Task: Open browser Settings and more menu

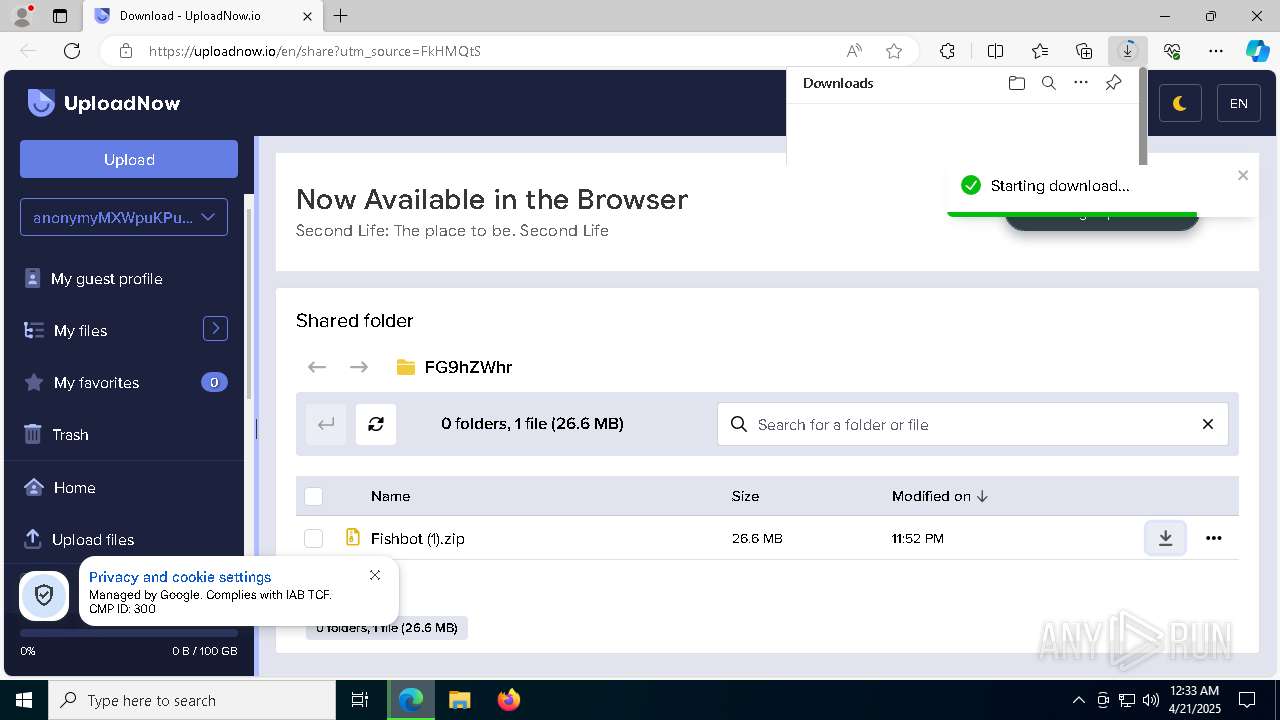Action: coord(1216,51)
